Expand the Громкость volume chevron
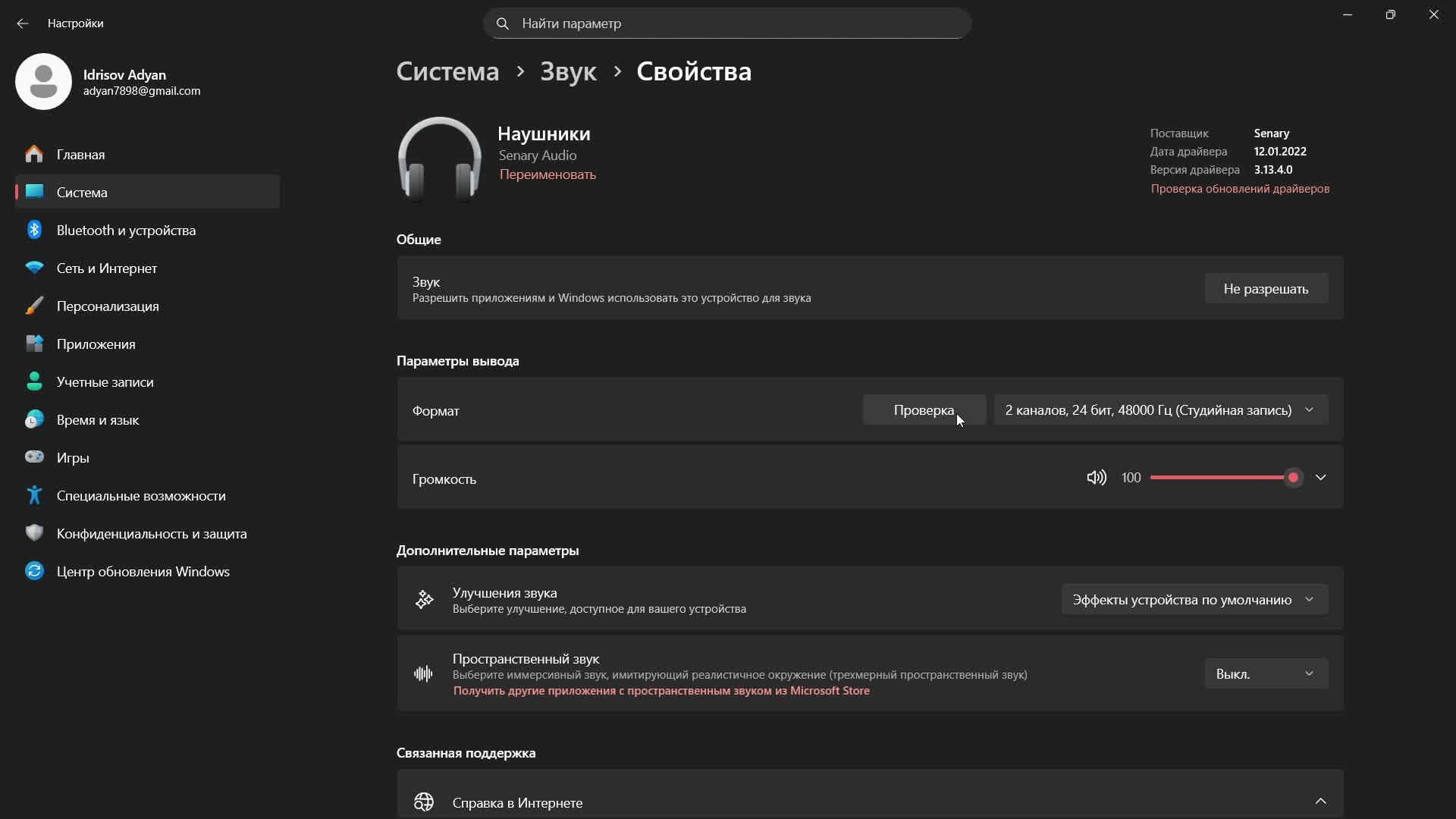Image resolution: width=1456 pixels, height=819 pixels. [1320, 478]
